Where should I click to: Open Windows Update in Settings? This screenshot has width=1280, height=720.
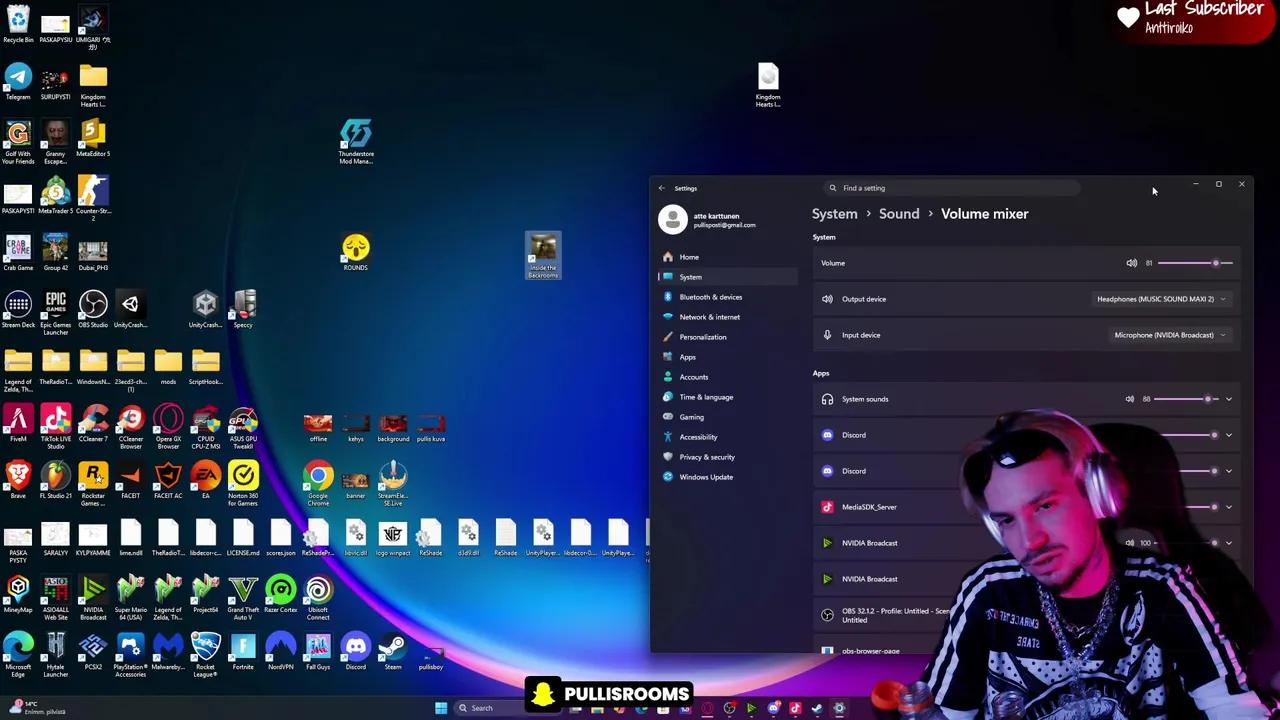[728, 477]
